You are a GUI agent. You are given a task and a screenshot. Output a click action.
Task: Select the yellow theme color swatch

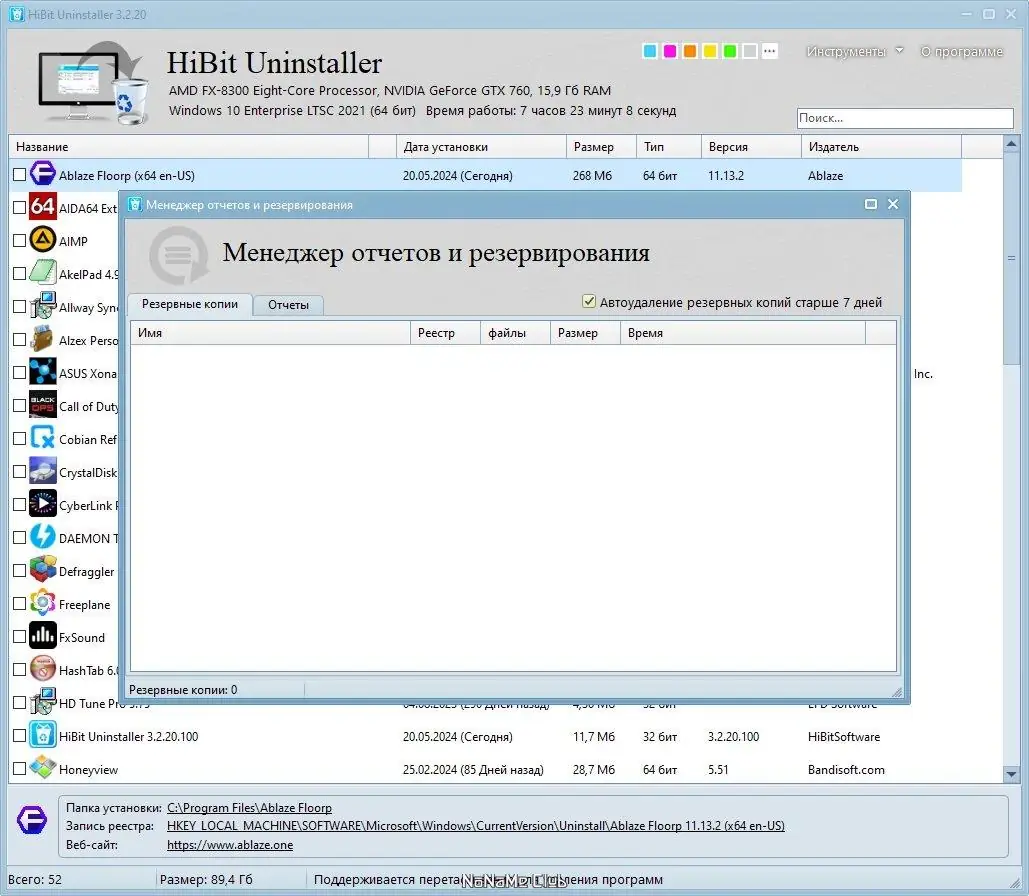click(709, 51)
